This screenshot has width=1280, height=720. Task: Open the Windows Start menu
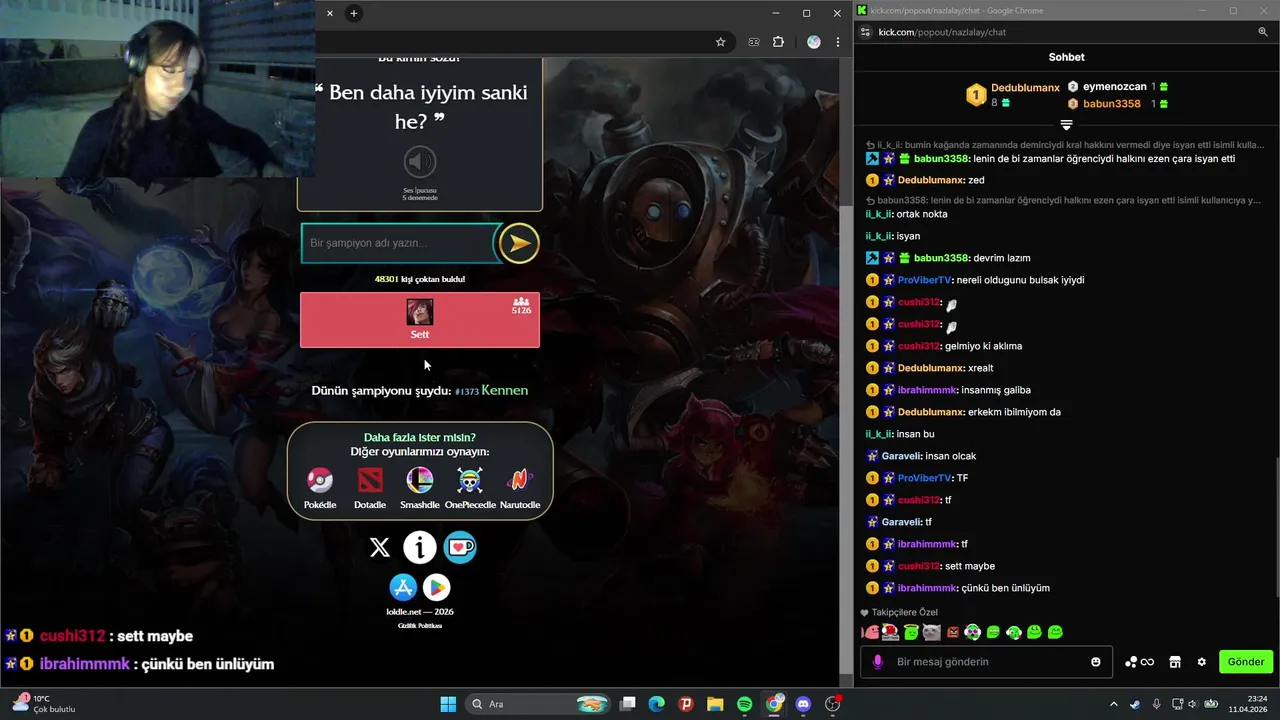pyautogui.click(x=448, y=704)
